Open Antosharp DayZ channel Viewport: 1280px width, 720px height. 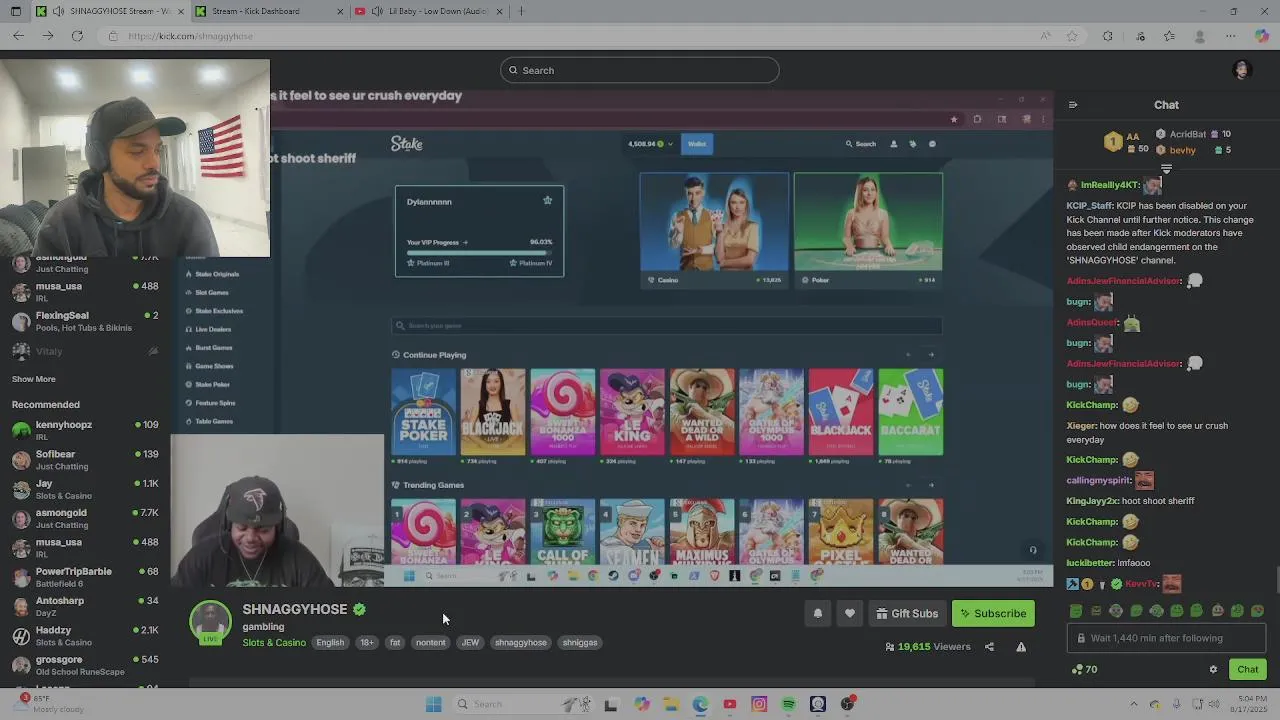[x=85, y=606]
